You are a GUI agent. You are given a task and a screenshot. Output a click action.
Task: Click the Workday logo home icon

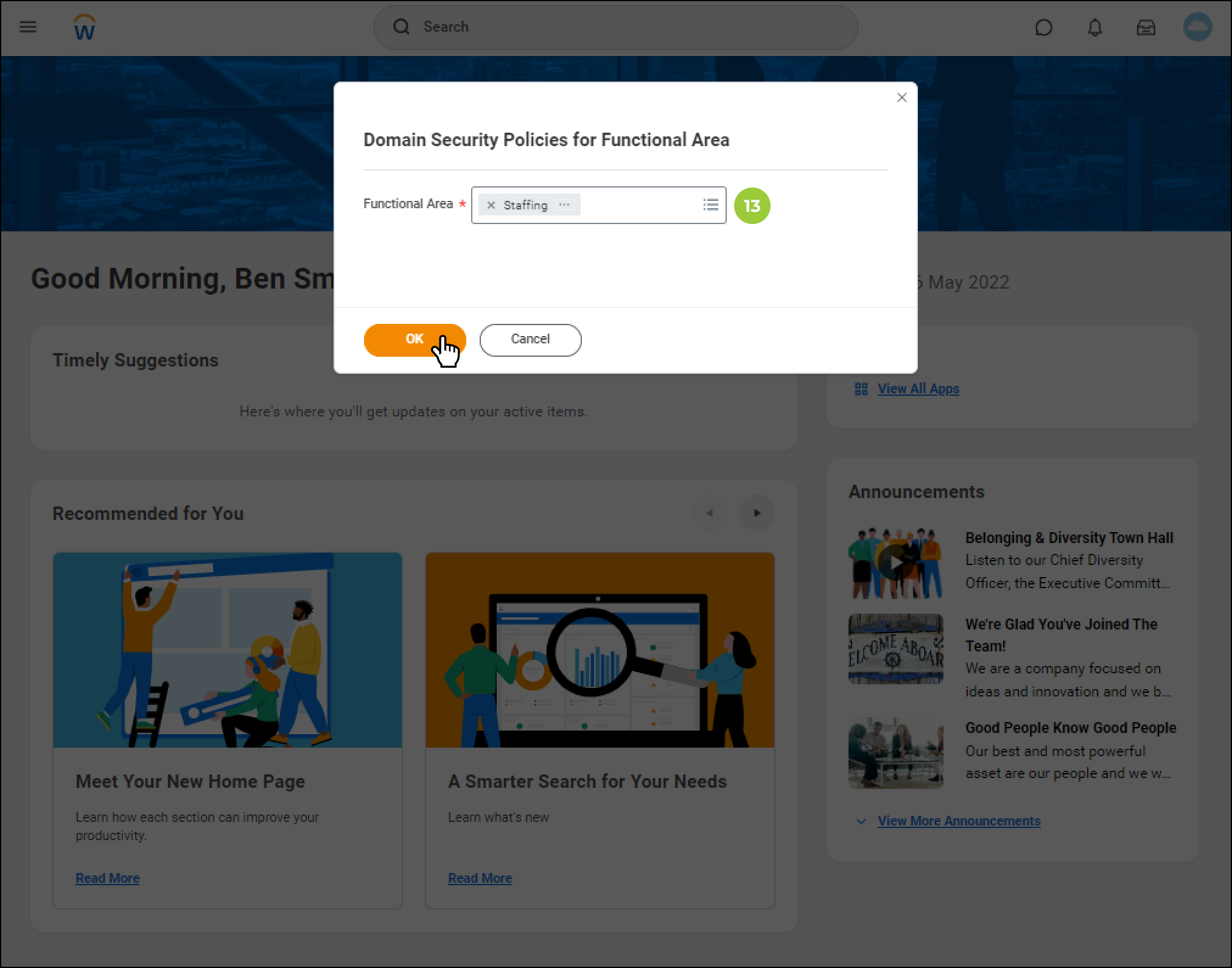click(85, 27)
